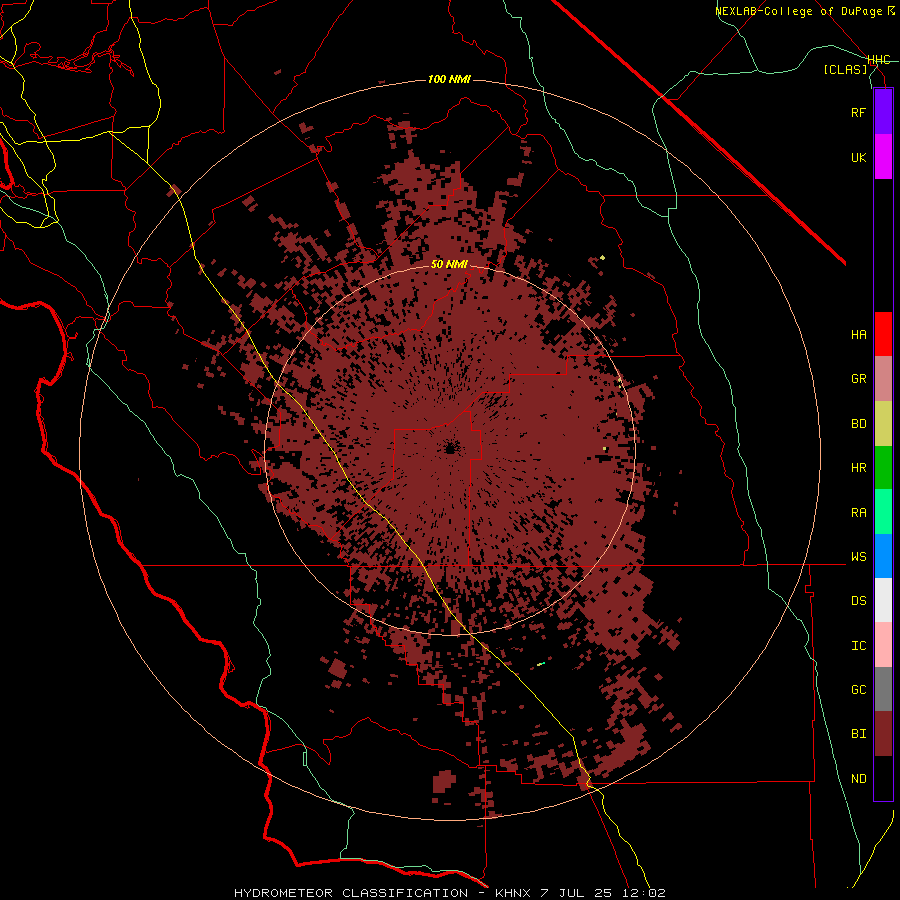Select the GC gray legend swatch

tap(883, 689)
